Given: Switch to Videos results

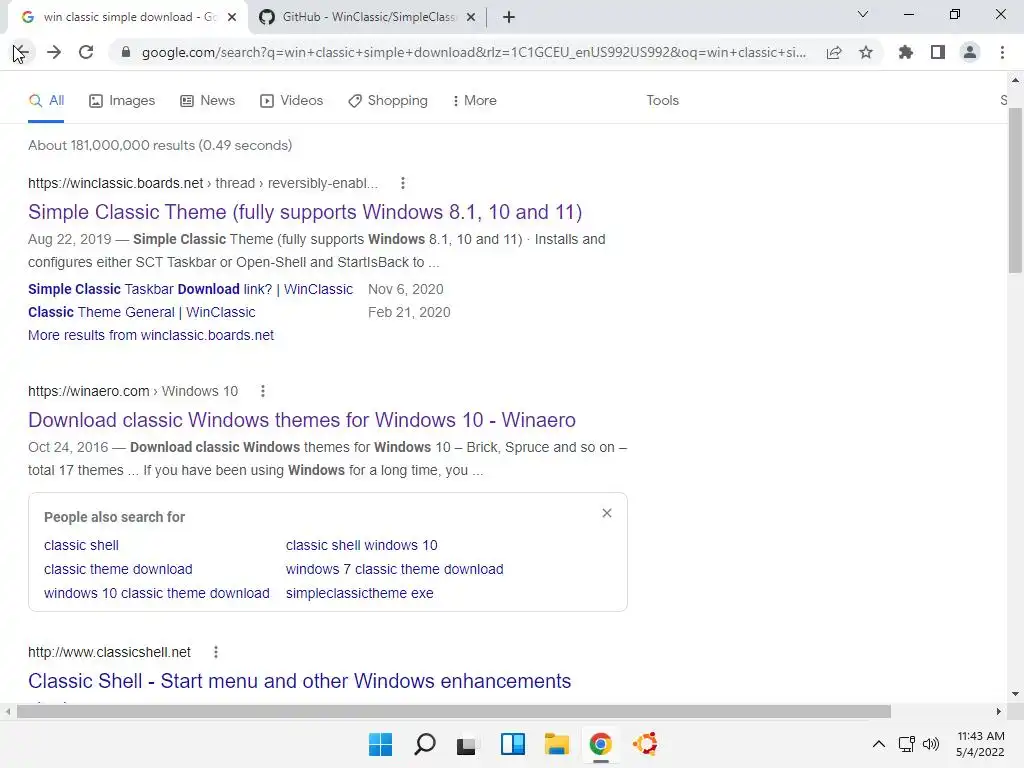Looking at the screenshot, I should click(x=292, y=101).
